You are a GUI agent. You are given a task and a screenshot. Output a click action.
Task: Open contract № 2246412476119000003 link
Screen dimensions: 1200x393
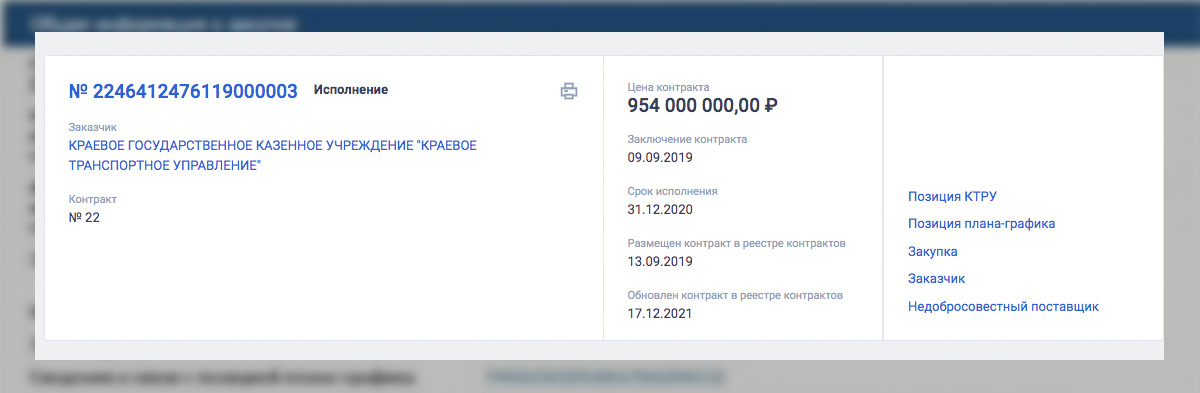coord(183,91)
